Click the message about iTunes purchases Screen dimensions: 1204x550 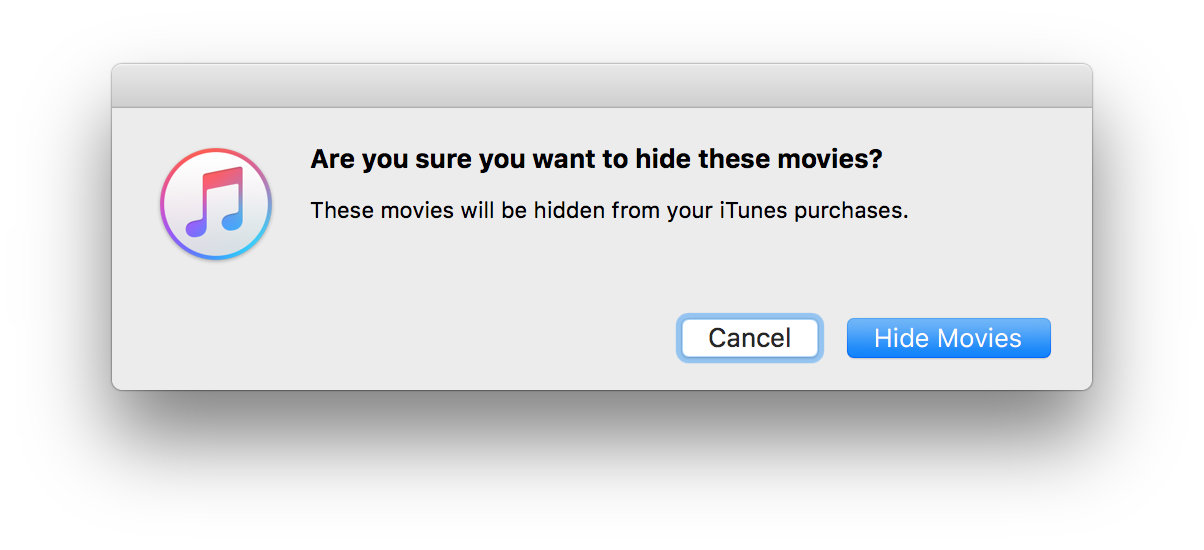point(609,211)
